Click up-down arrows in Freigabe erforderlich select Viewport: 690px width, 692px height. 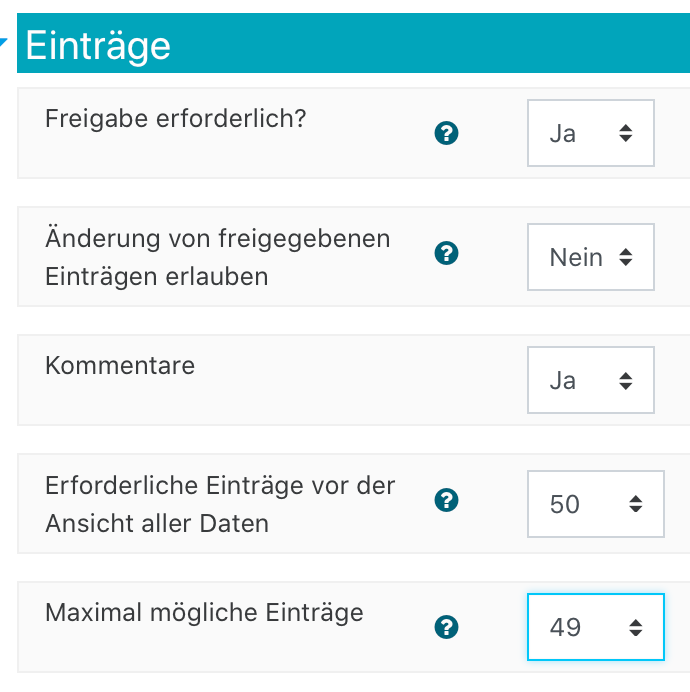coord(626,133)
